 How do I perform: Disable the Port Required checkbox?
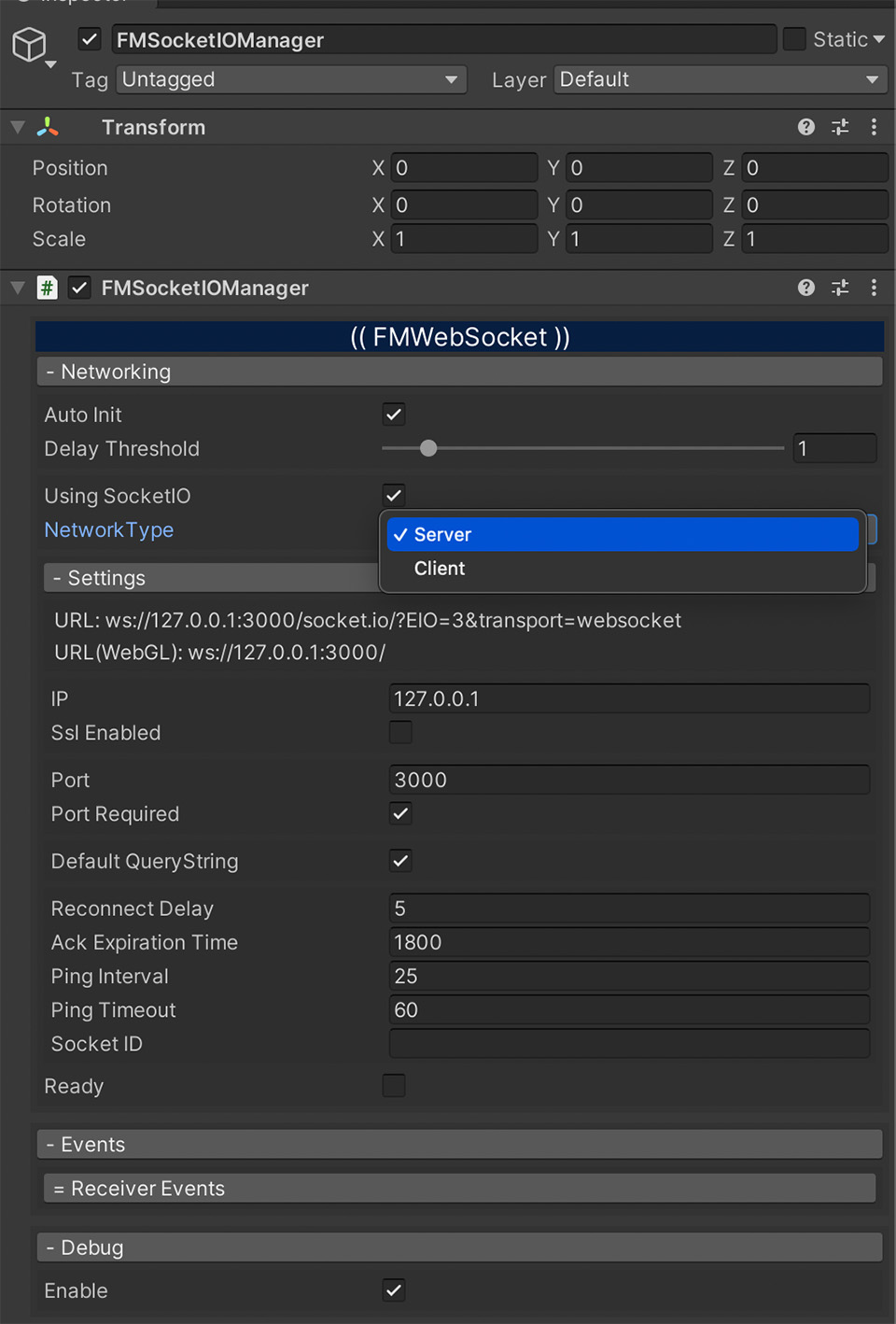coord(400,813)
